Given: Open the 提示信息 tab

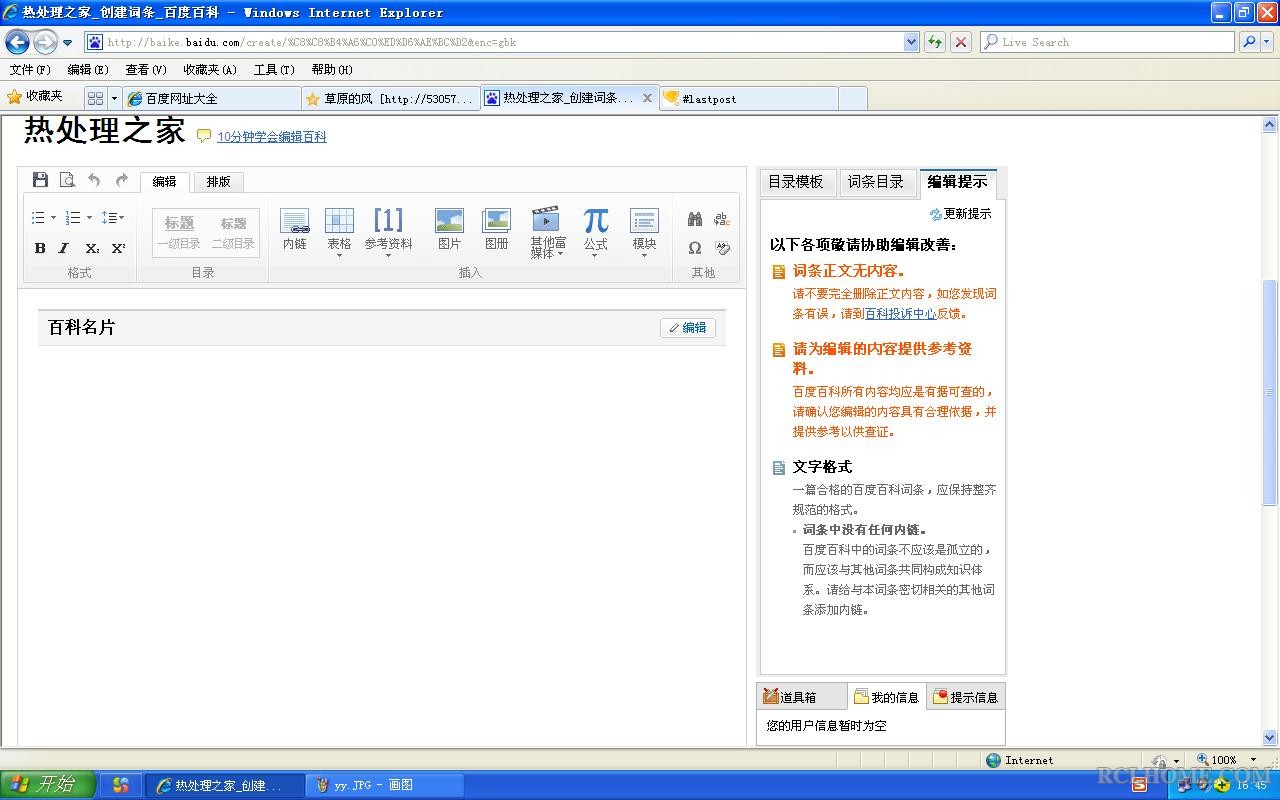Looking at the screenshot, I should (966, 697).
